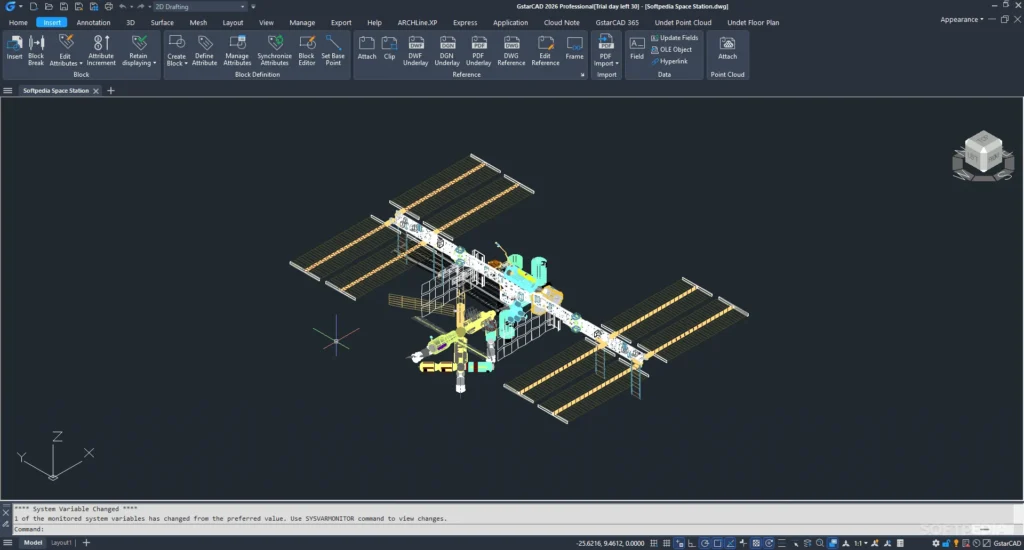
Task: Expand PDF Import dropdown
Action: click(x=617, y=63)
